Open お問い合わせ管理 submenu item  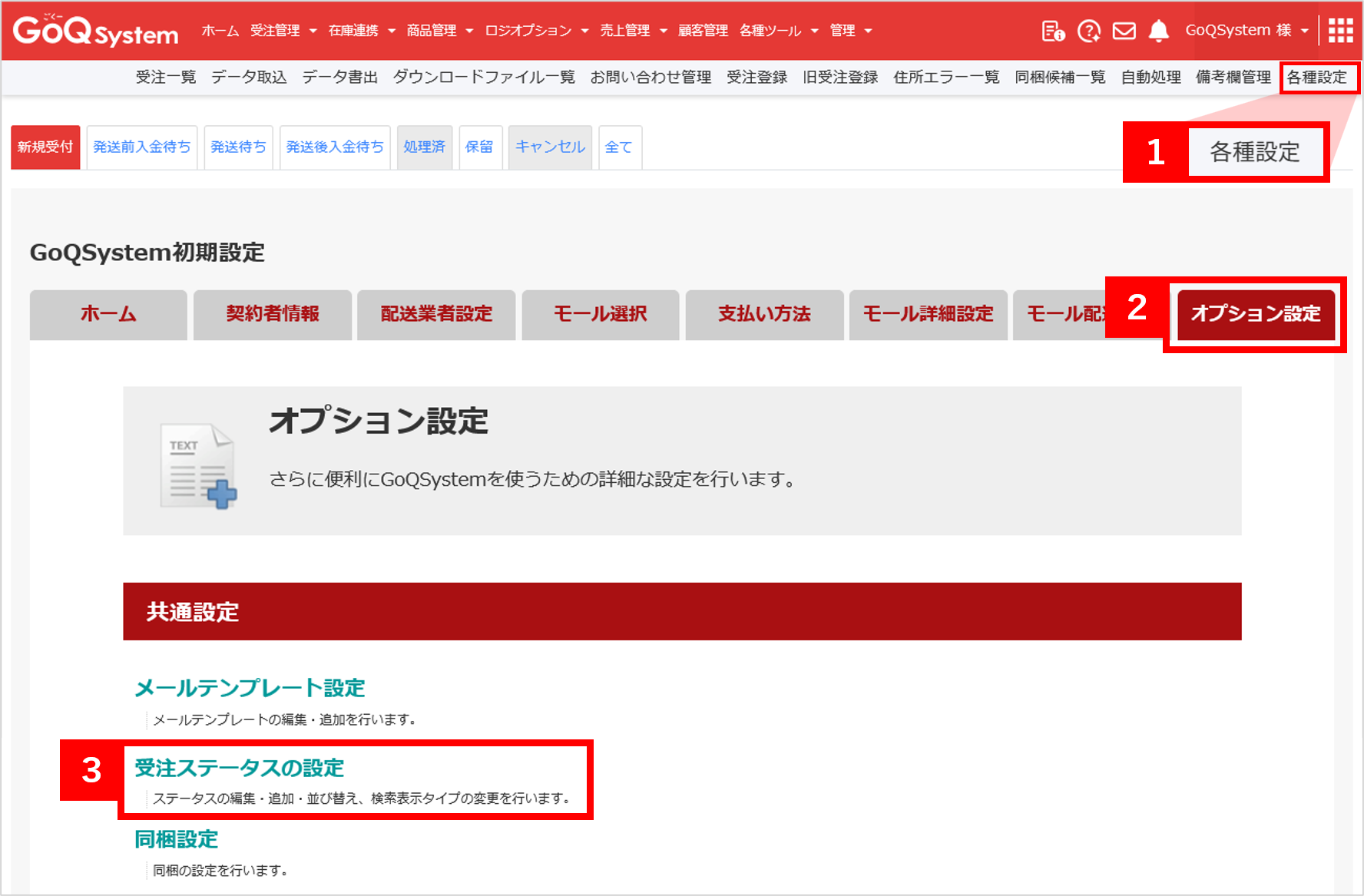651,78
